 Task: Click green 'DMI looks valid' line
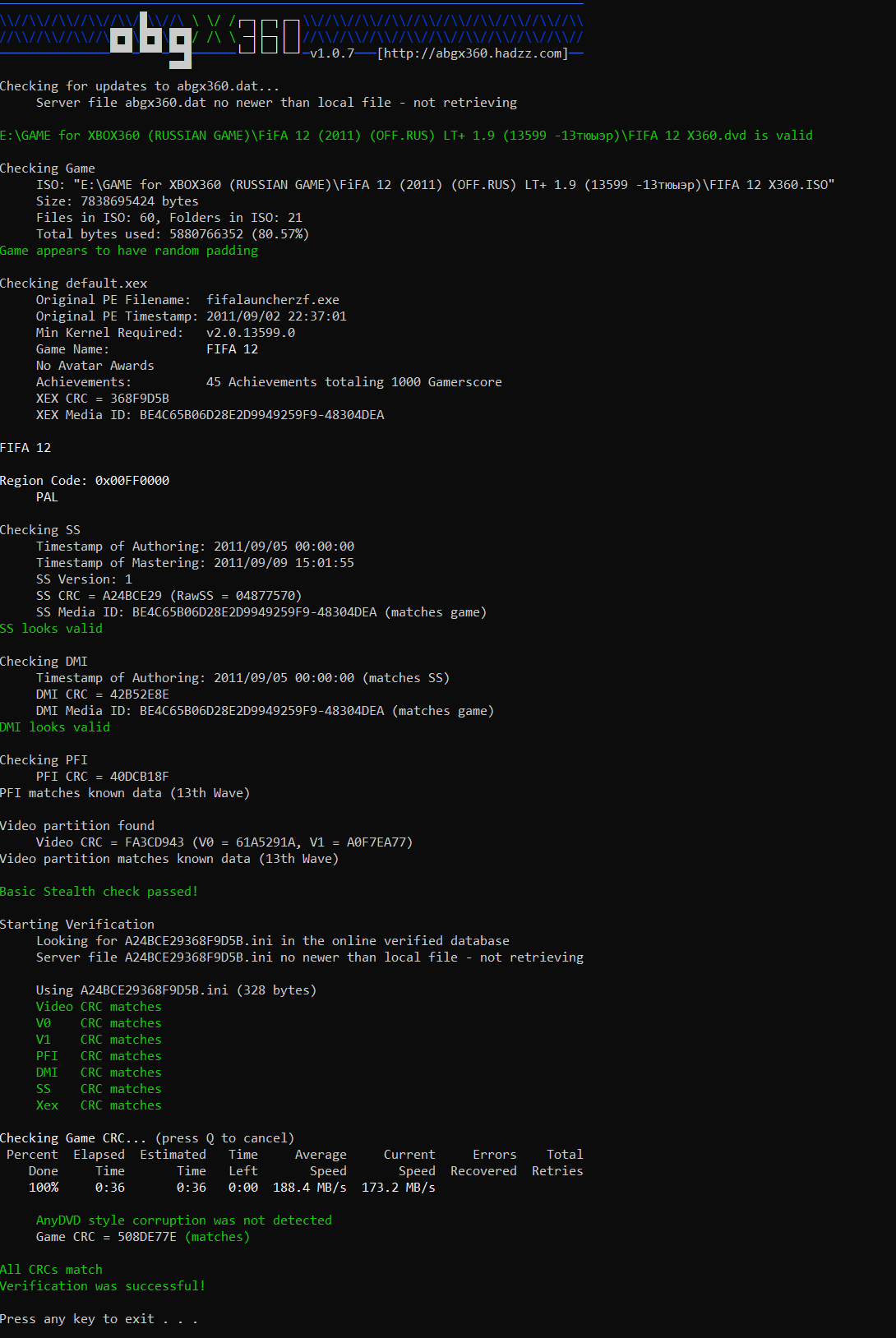point(55,727)
